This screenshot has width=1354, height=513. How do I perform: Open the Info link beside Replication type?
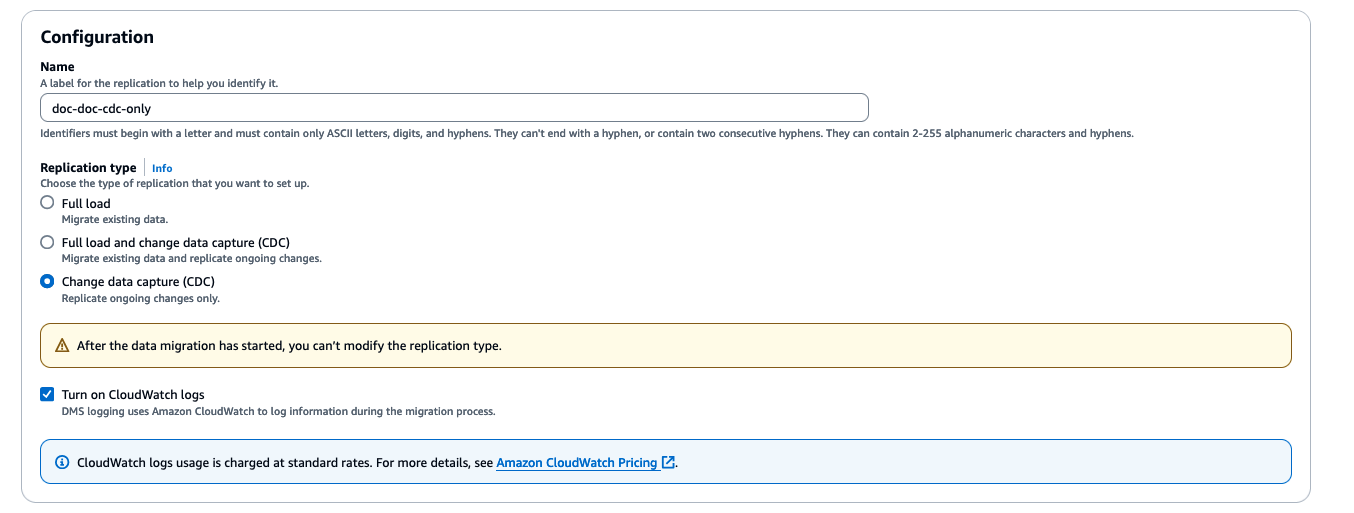(x=162, y=168)
